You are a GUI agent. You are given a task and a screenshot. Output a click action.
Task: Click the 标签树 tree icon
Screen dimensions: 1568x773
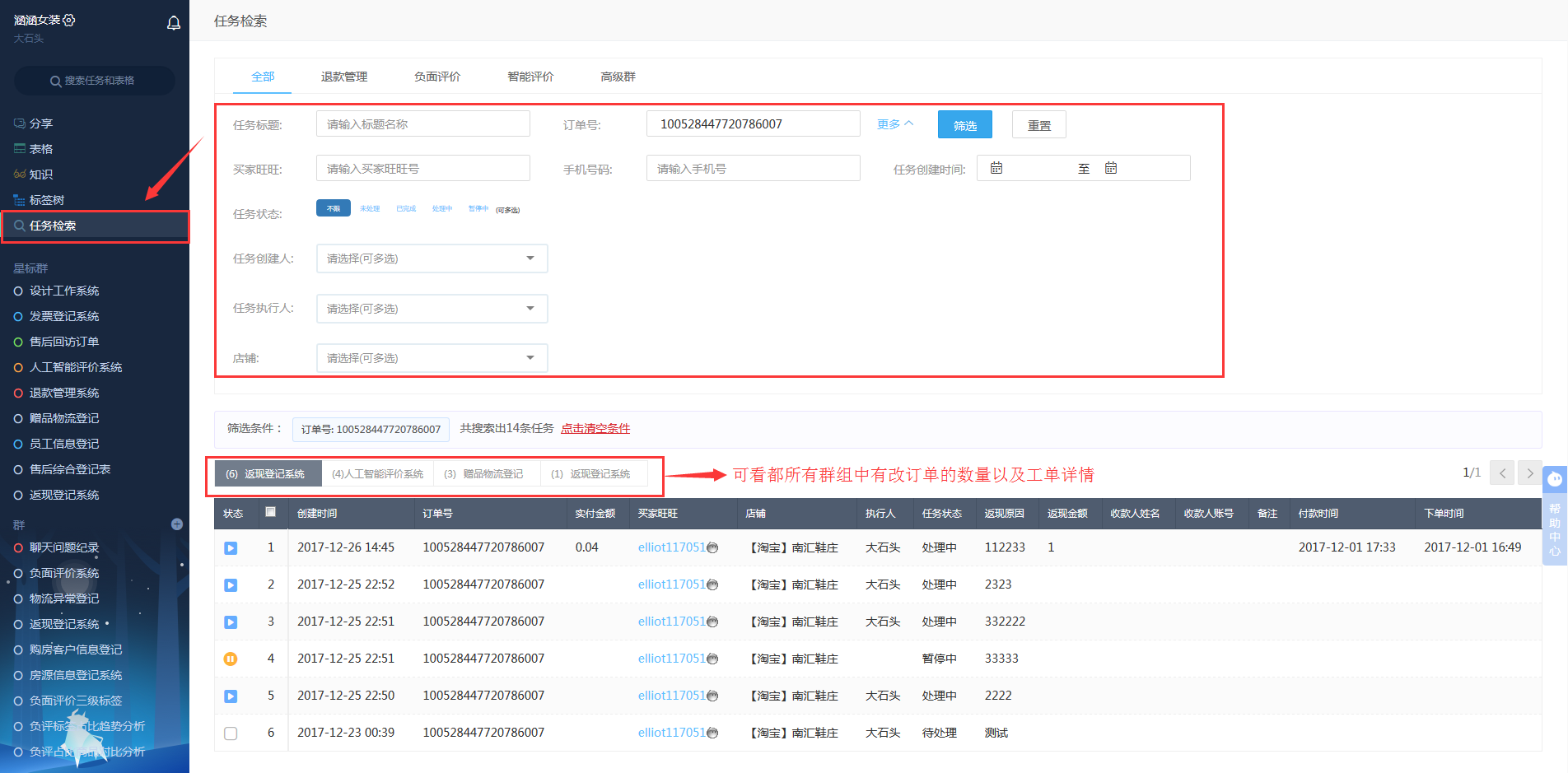(x=20, y=200)
